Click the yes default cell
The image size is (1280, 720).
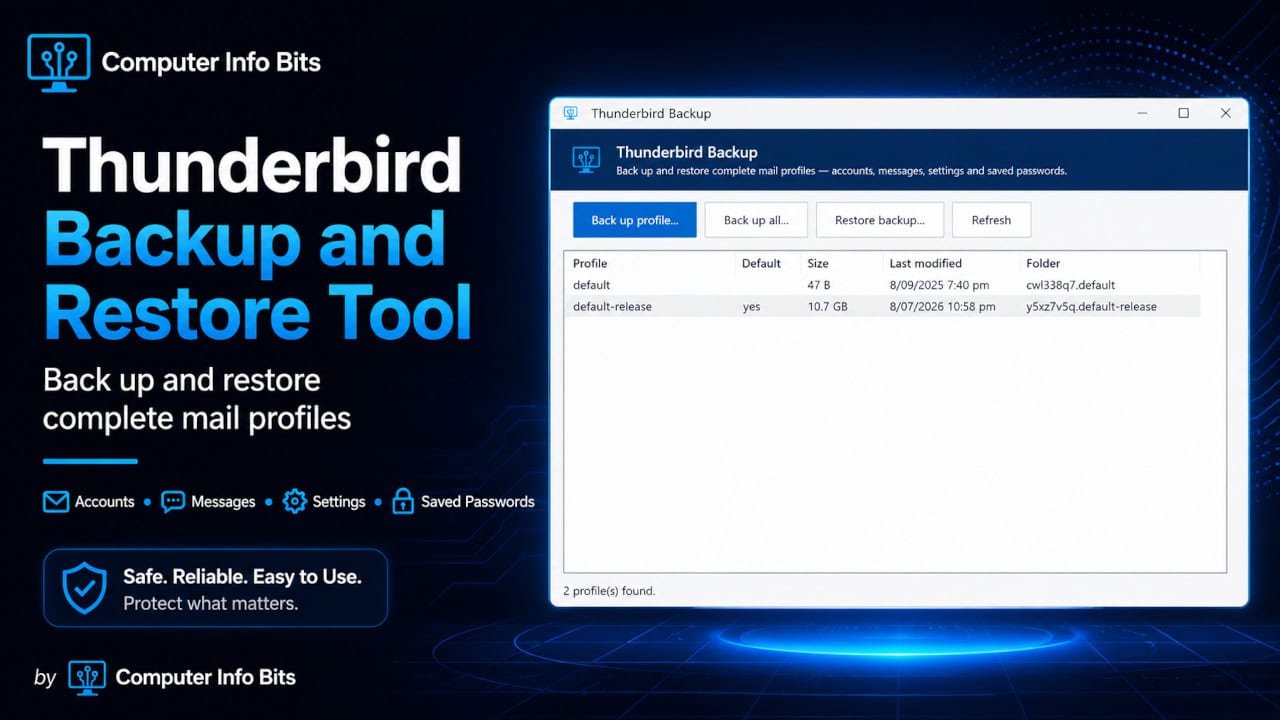click(751, 306)
